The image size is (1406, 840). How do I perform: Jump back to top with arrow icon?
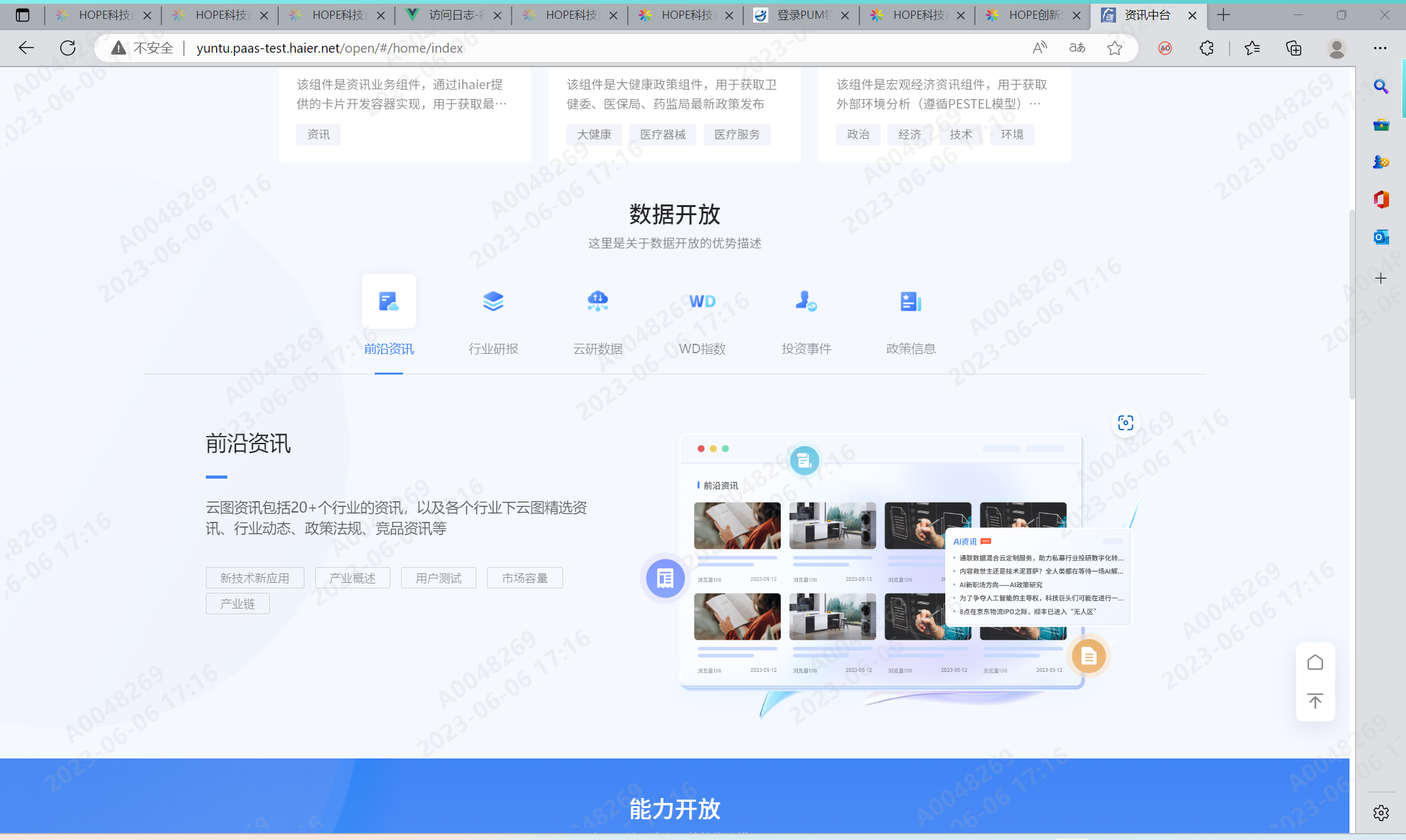click(1315, 701)
